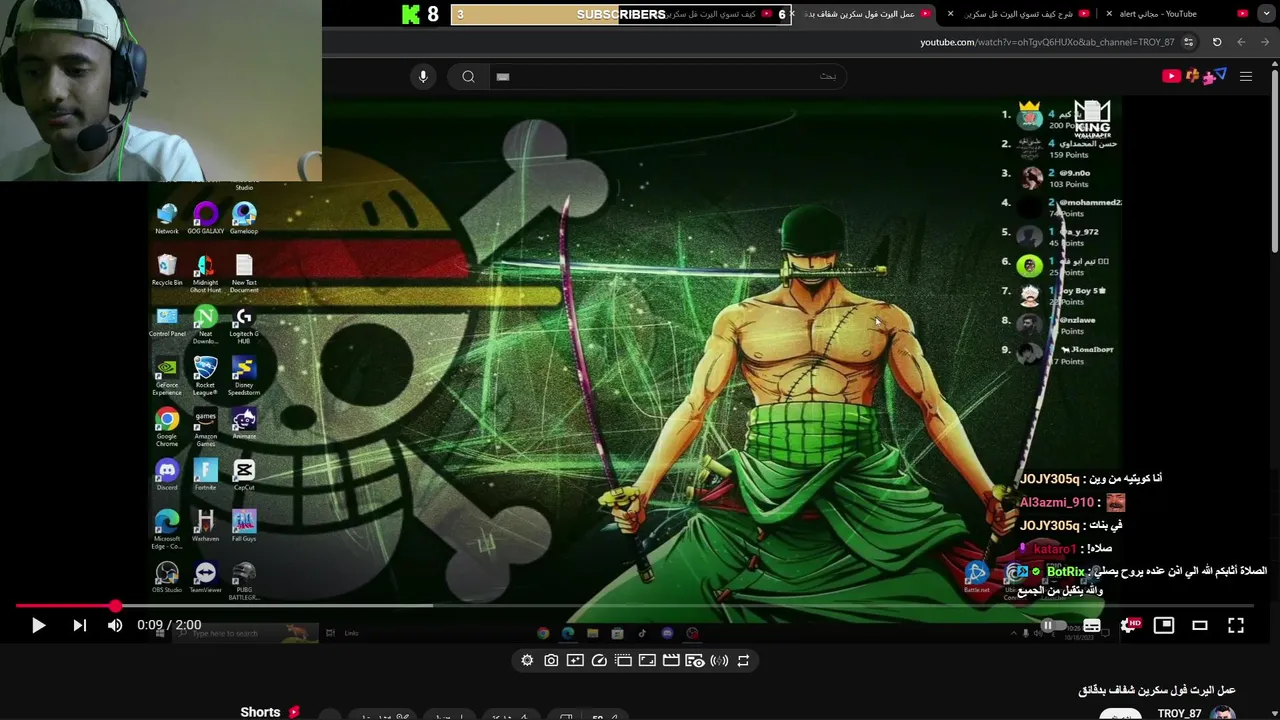Go to YouTube home via logo
The image size is (1280, 720).
coord(1172,76)
